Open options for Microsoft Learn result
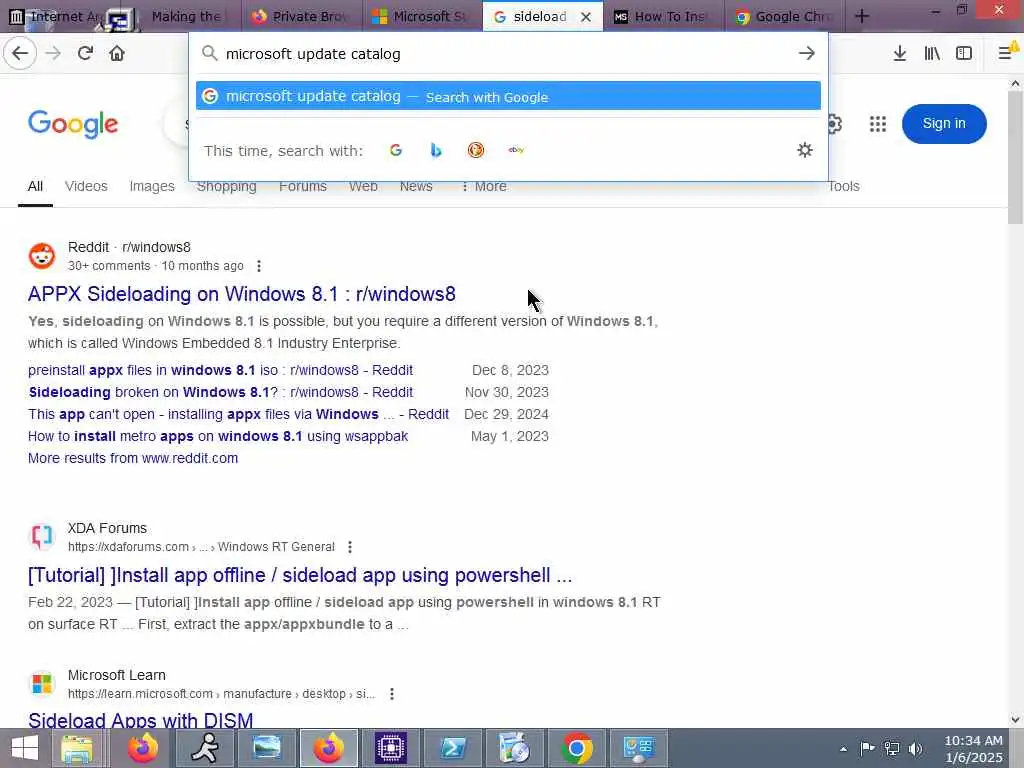 (392, 694)
